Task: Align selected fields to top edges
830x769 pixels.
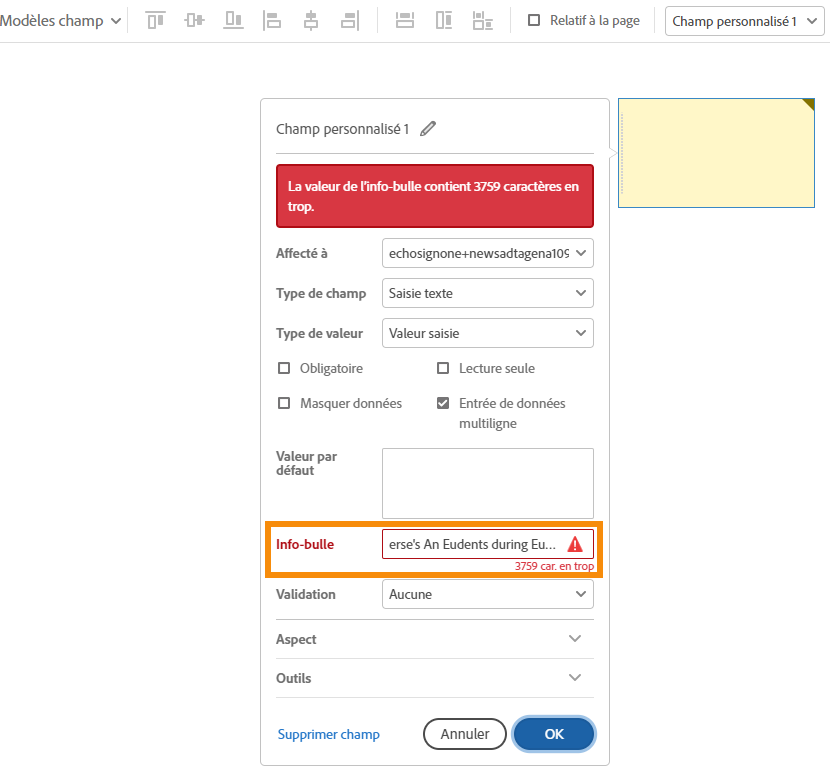Action: (x=156, y=21)
